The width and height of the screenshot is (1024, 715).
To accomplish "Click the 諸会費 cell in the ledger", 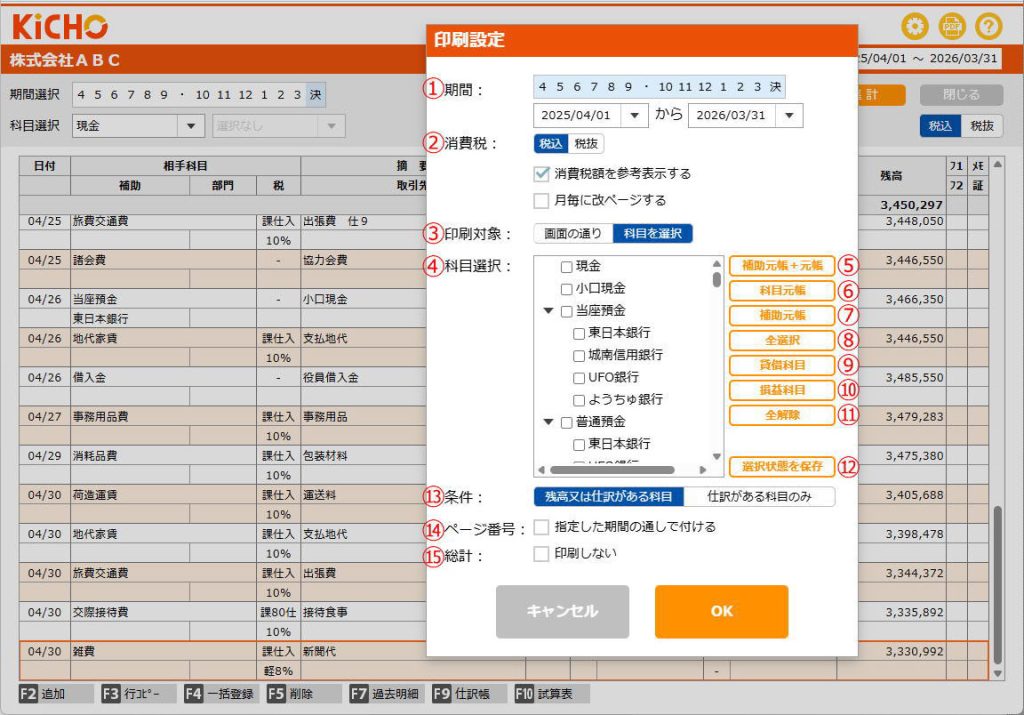I will (163, 260).
